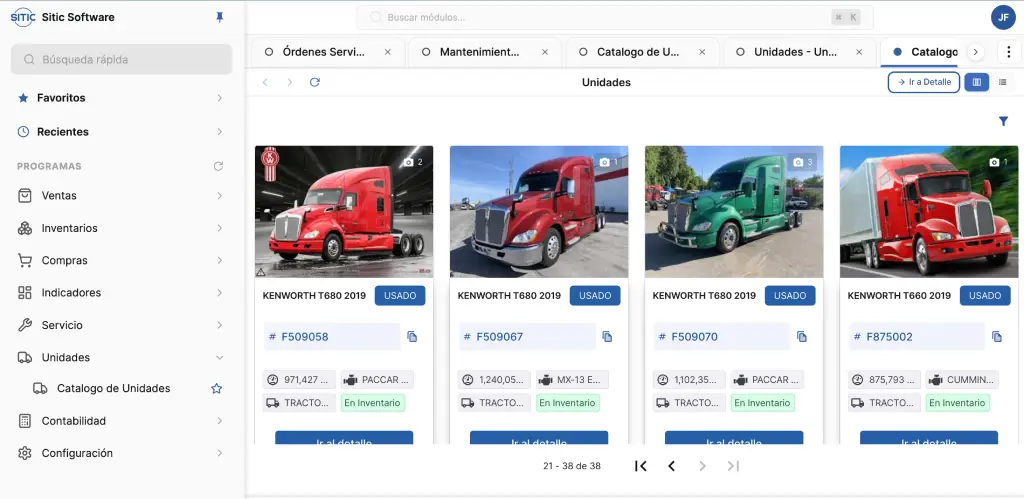
Task: Close the Mantenimient... tab
Action: point(545,52)
